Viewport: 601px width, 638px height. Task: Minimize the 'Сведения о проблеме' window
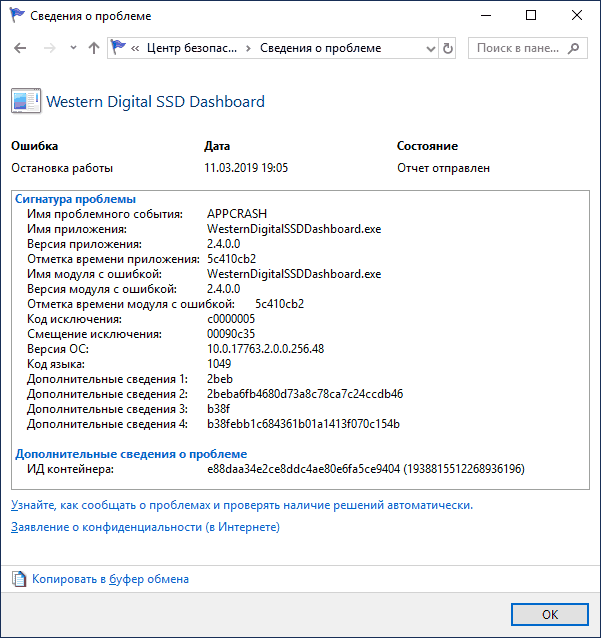click(486, 15)
